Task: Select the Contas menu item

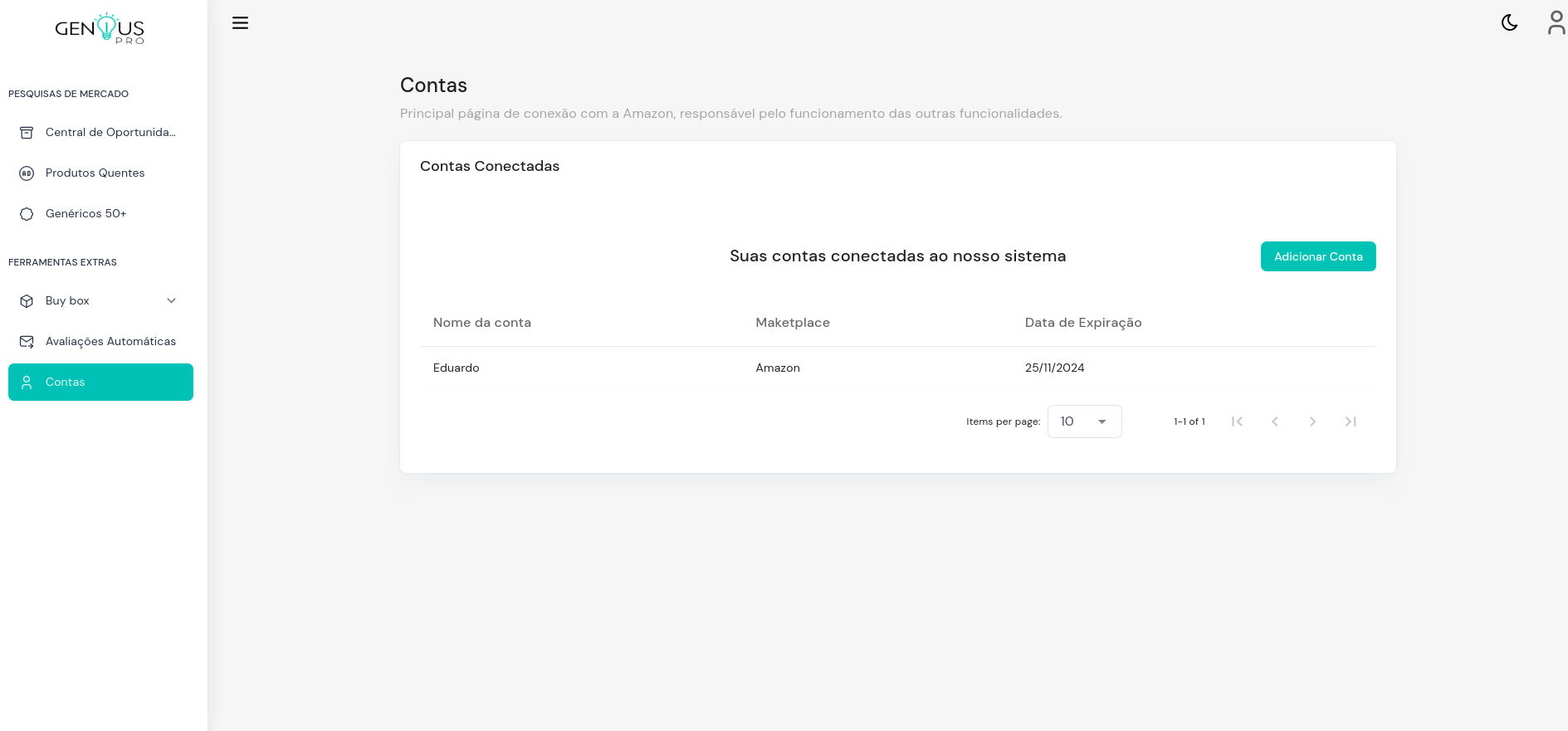Action: click(100, 383)
